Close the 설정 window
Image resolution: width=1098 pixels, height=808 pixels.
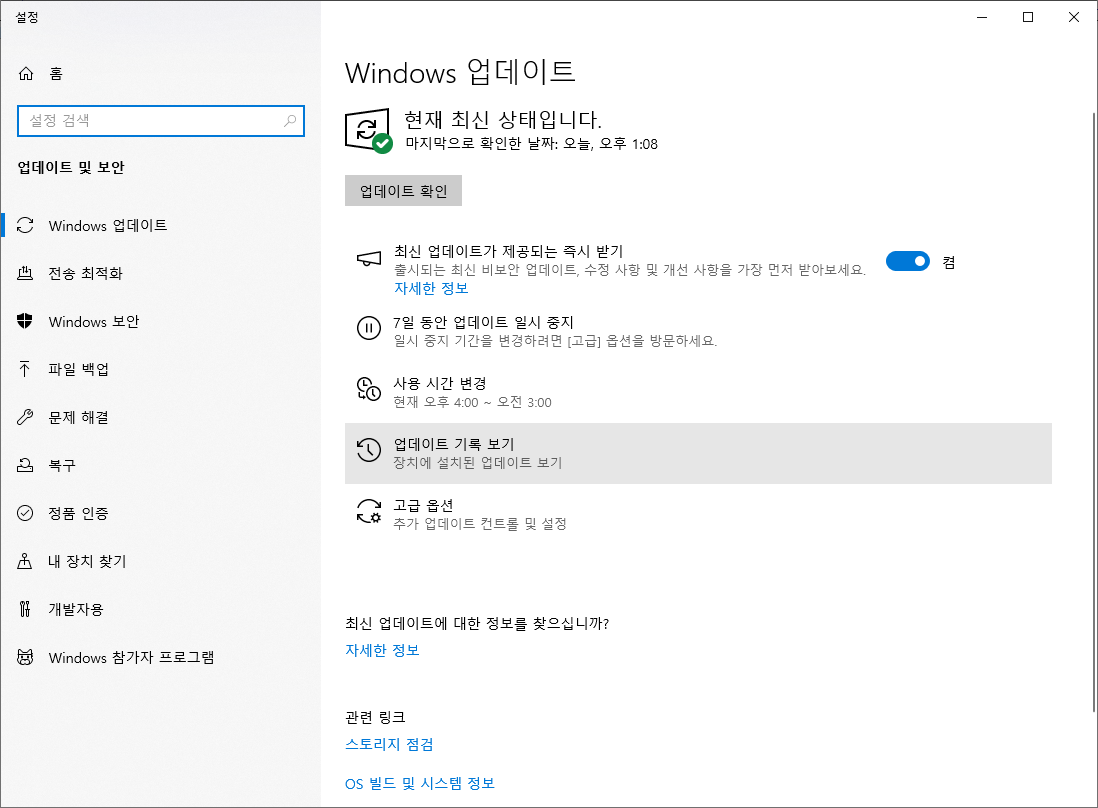pyautogui.click(x=1073, y=17)
